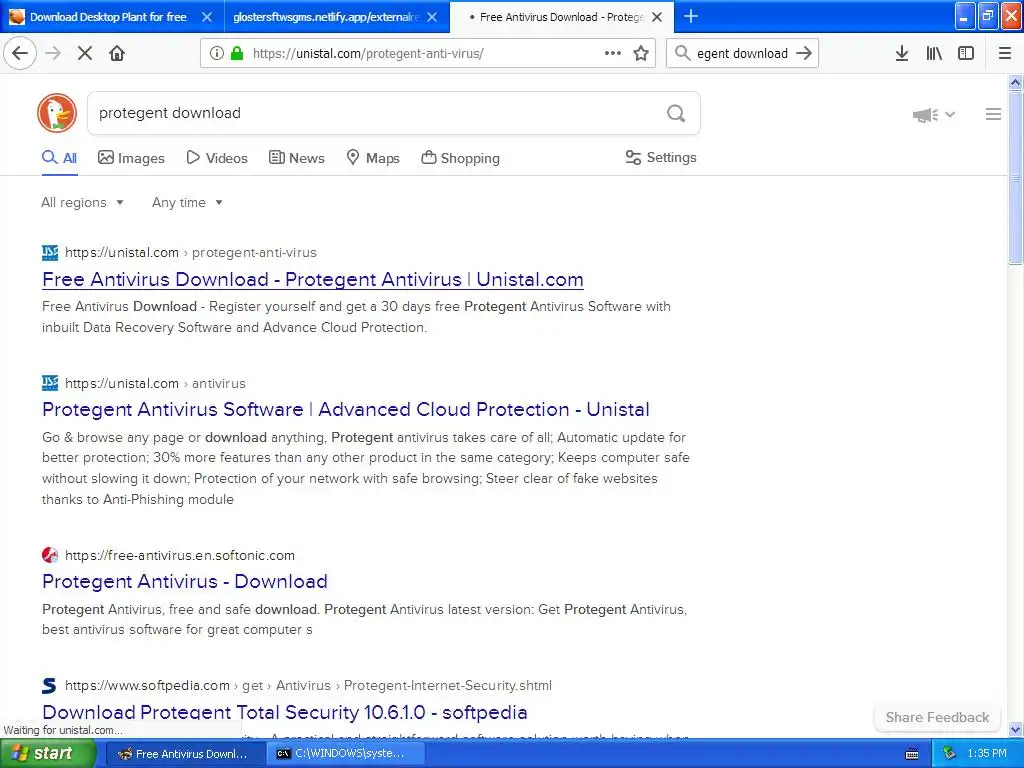Viewport: 1024px width, 768px height.
Task: Select the Images results tab
Action: (x=131, y=157)
